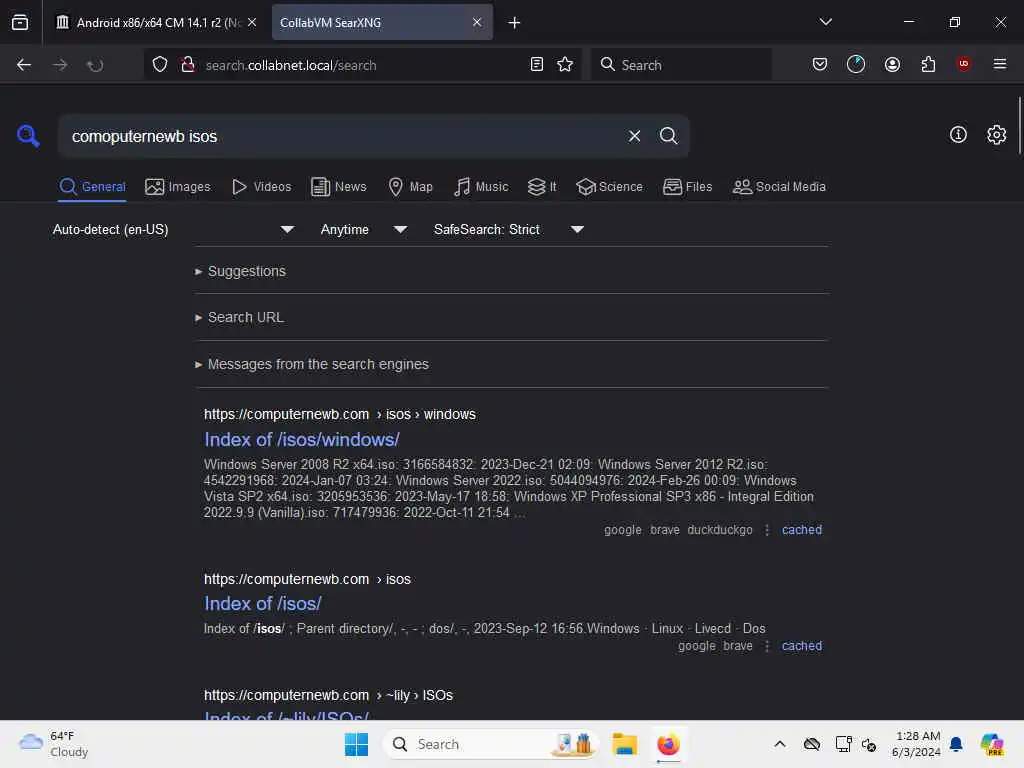Image resolution: width=1024 pixels, height=768 pixels.
Task: Expand the Search URL section
Action: click(x=239, y=317)
